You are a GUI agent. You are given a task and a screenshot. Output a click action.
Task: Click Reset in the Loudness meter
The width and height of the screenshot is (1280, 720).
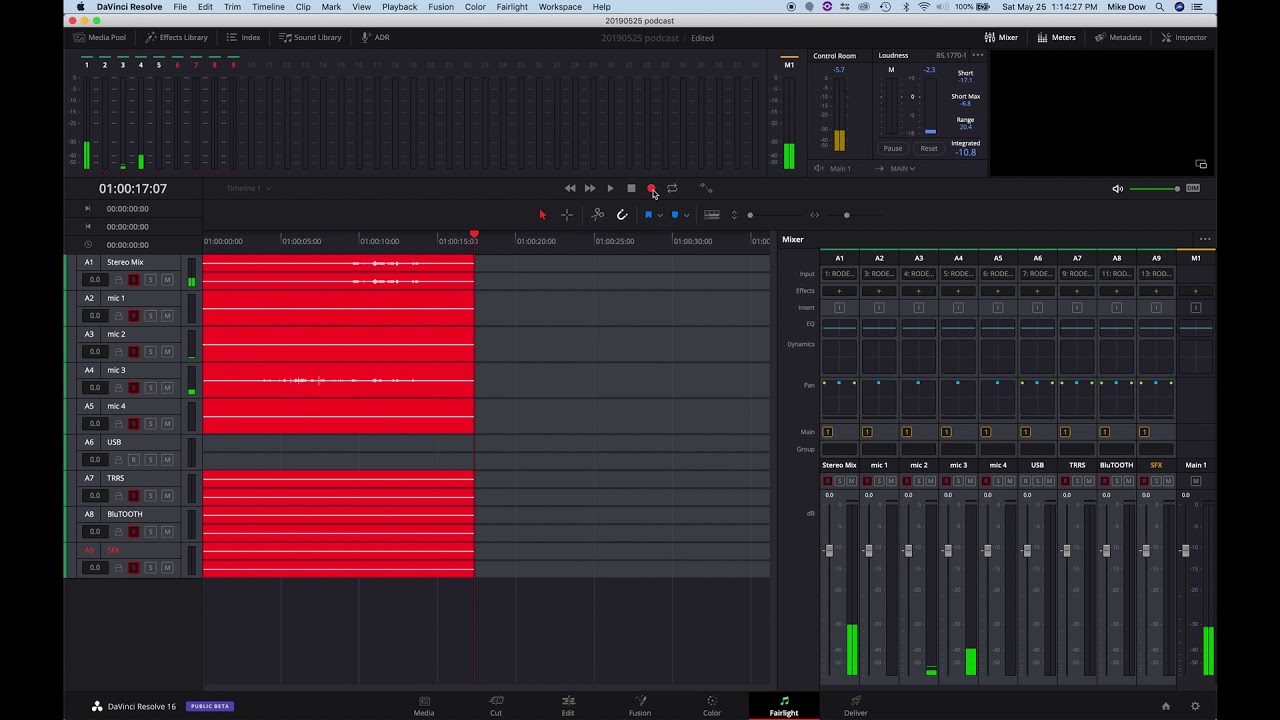pyautogui.click(x=929, y=148)
